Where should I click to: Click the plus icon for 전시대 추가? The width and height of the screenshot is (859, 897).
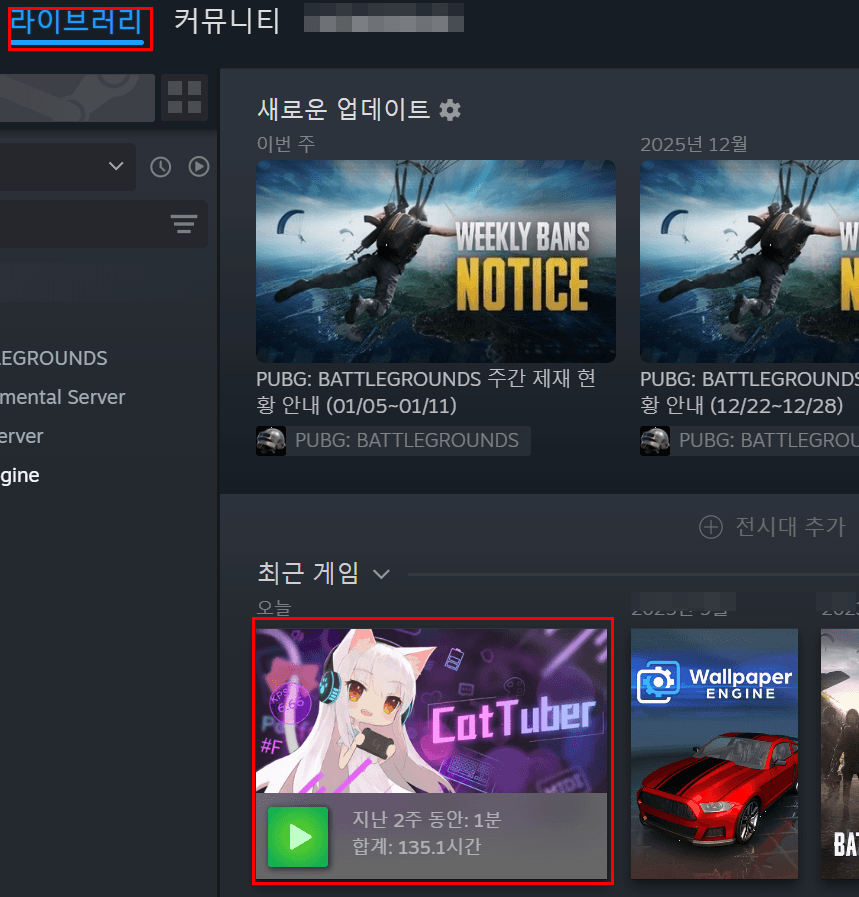710,527
